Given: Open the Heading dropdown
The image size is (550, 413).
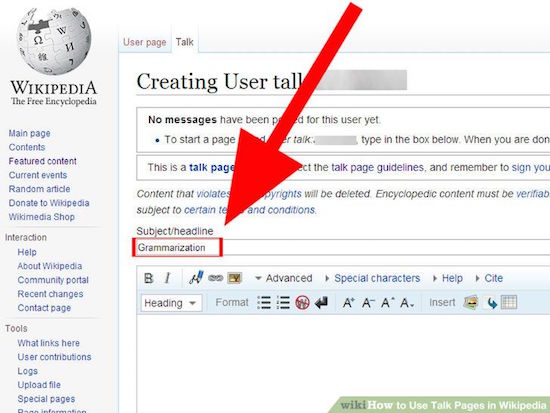Looking at the screenshot, I should click(171, 303).
